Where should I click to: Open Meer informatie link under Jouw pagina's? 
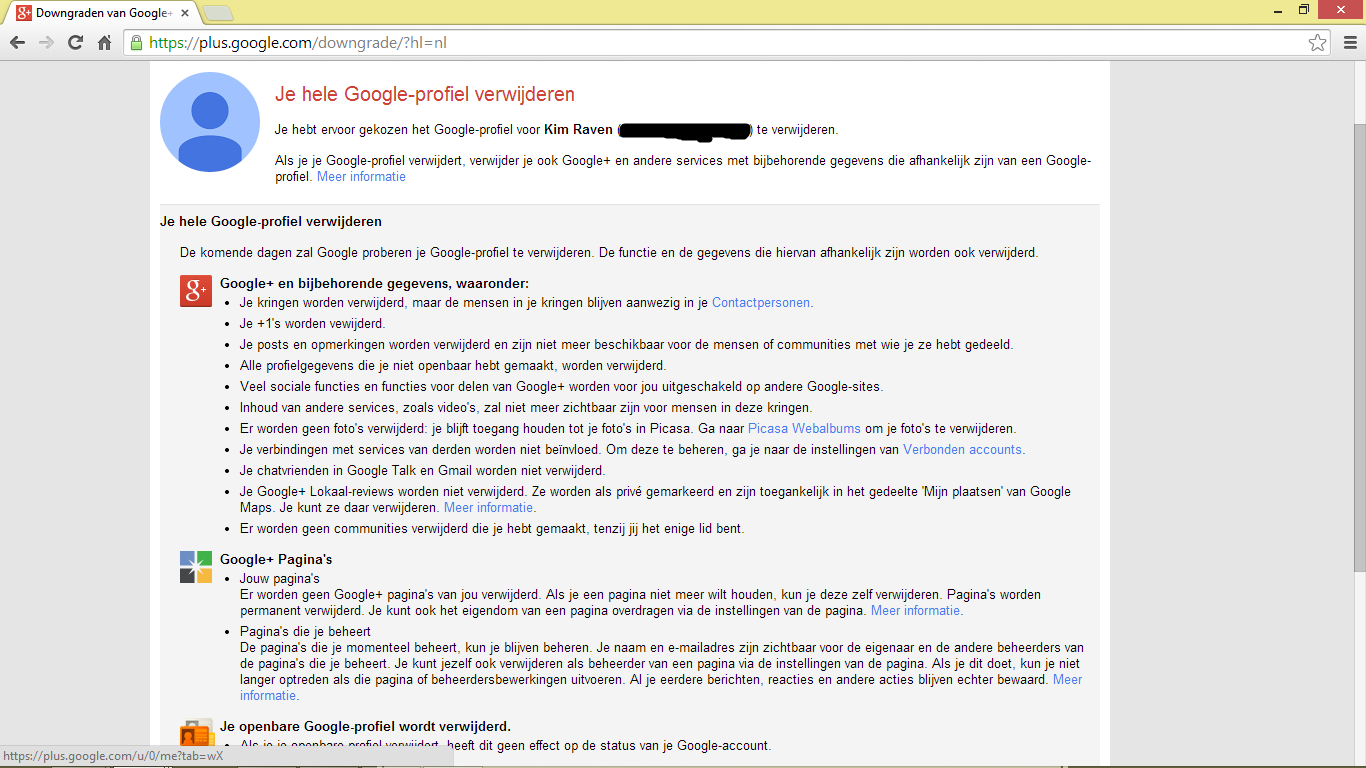coord(915,610)
